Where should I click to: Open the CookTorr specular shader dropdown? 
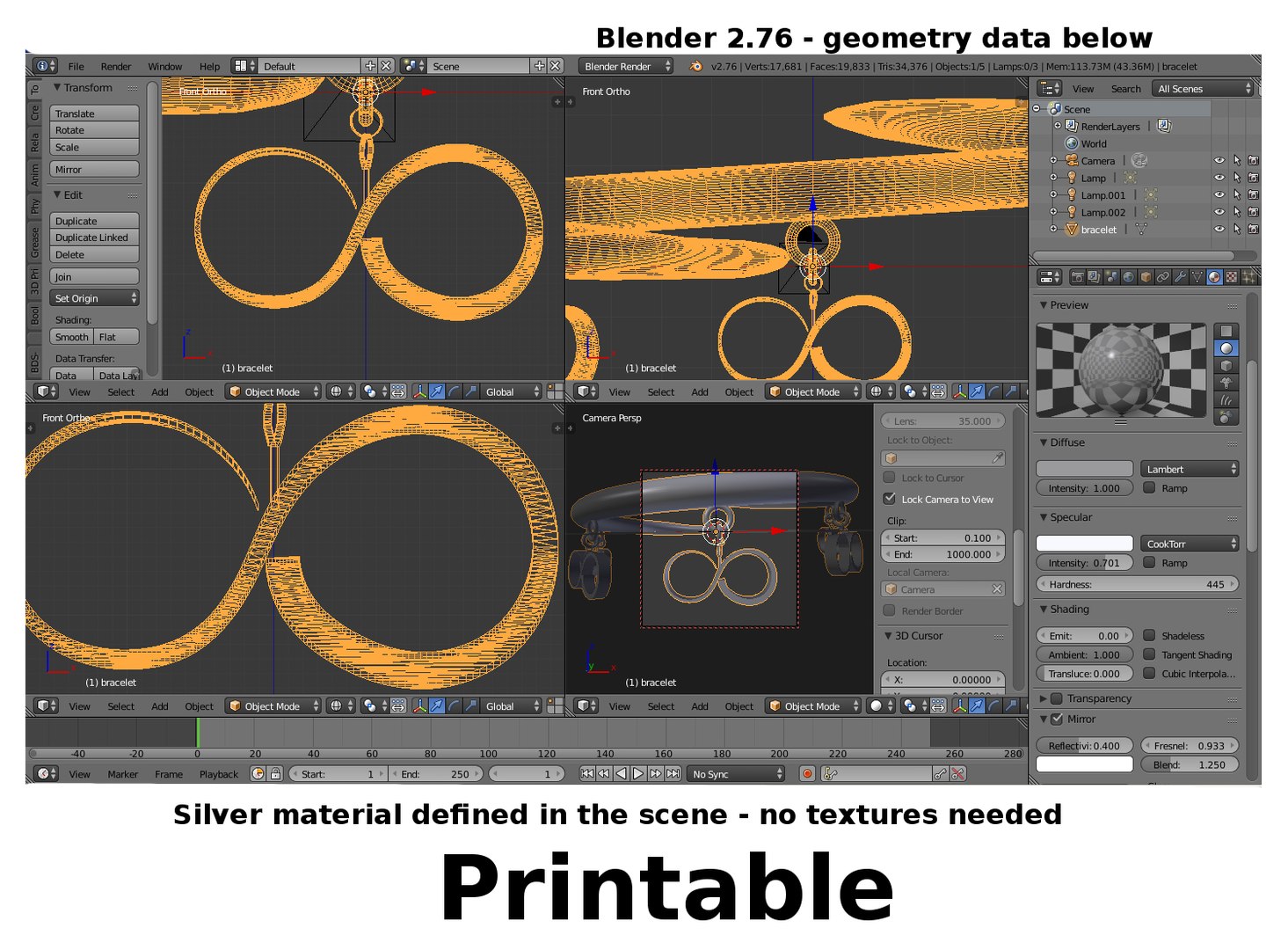tap(1190, 544)
